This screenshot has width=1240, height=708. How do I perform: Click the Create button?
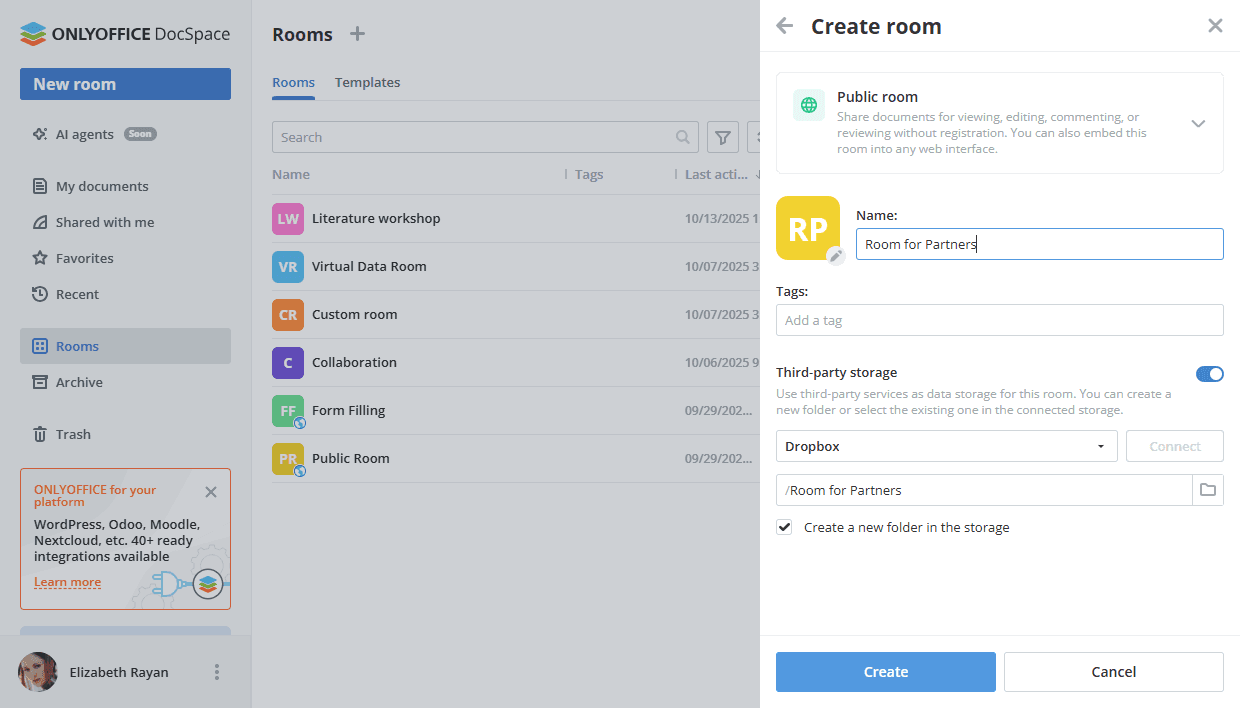coord(885,672)
